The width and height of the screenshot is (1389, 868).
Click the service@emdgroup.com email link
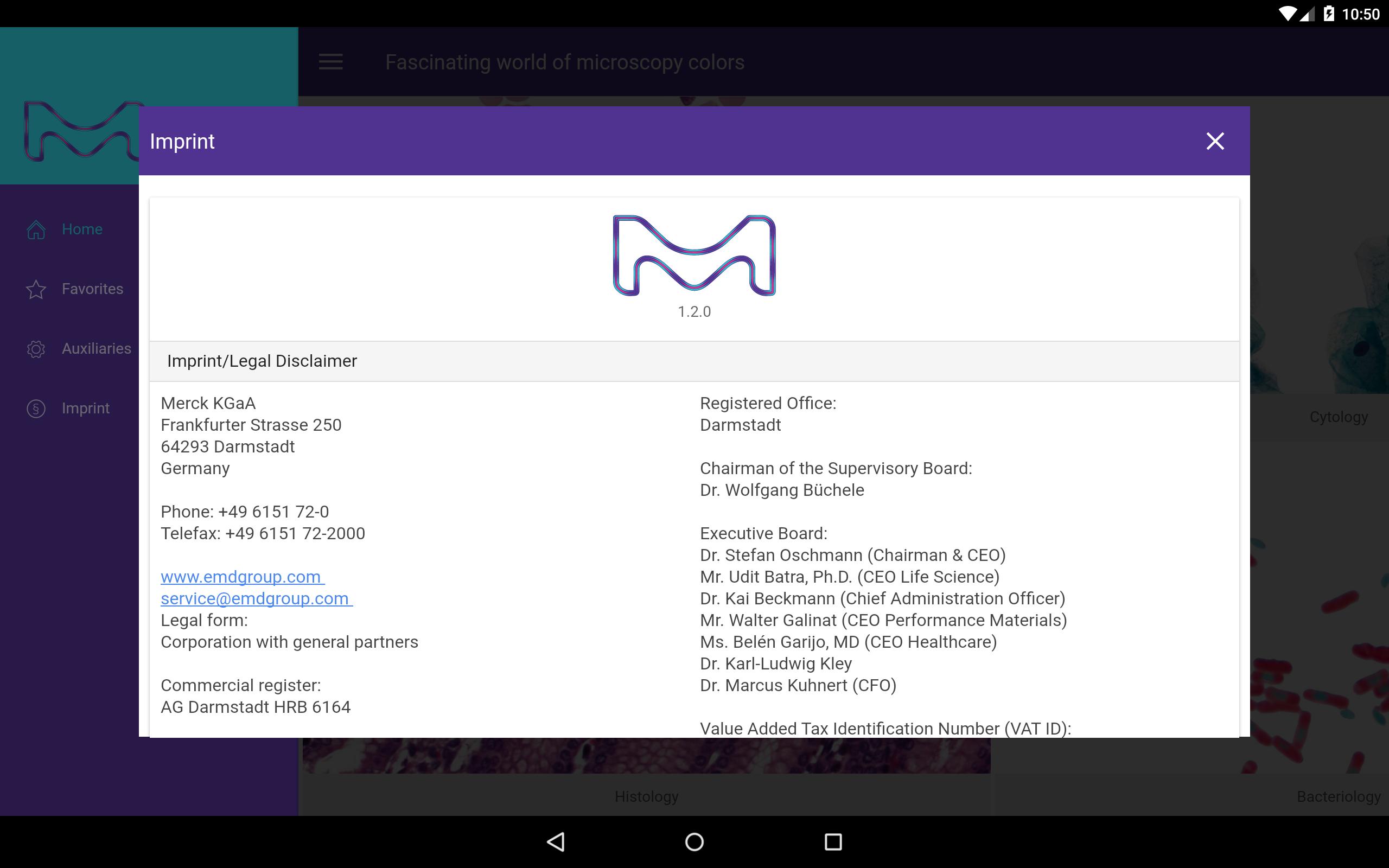[257, 599]
